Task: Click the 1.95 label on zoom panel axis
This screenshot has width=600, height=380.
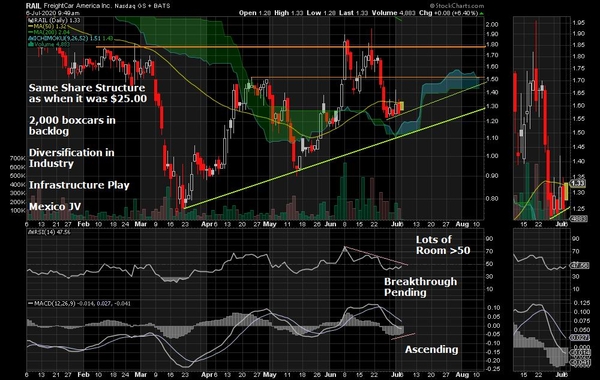Action: 579,23
